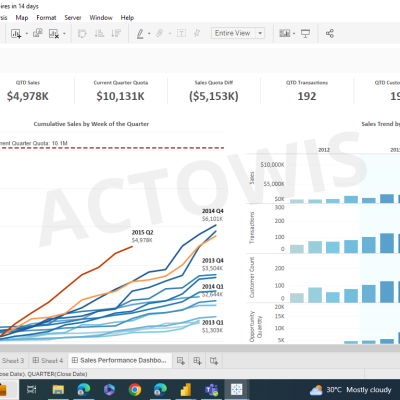The width and height of the screenshot is (400, 400).
Task: Expand the New Worksheet dropdown arrow
Action: (26, 33)
